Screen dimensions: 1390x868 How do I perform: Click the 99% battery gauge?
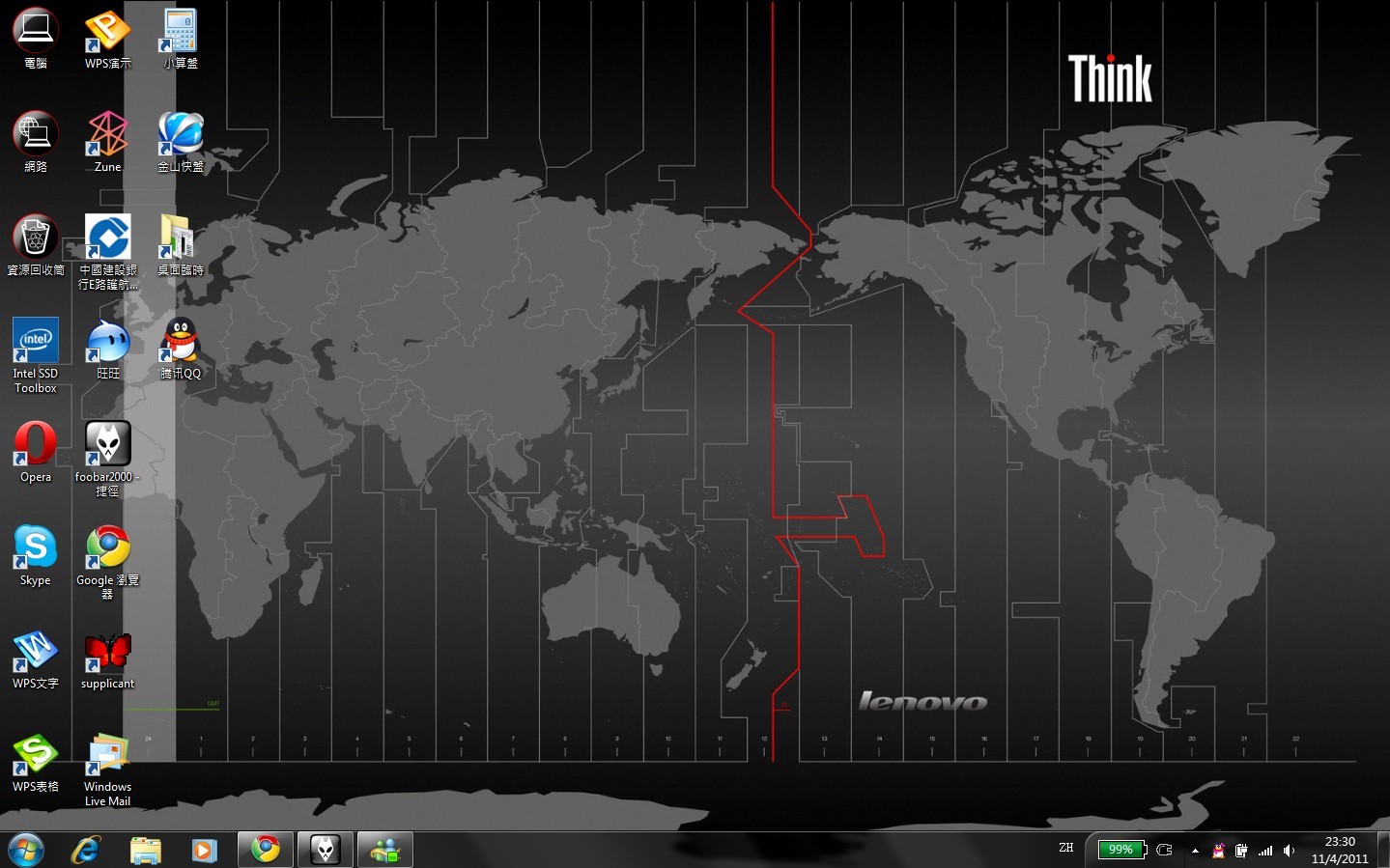pos(1121,850)
